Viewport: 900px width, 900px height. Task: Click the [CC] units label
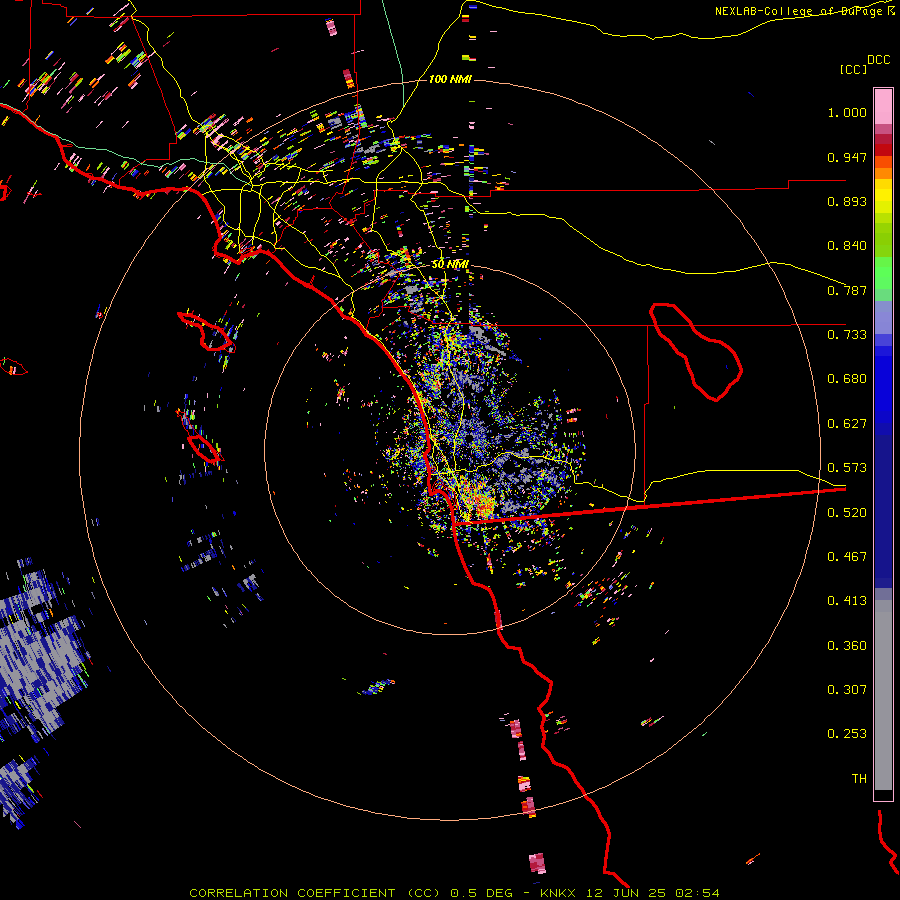[853, 69]
